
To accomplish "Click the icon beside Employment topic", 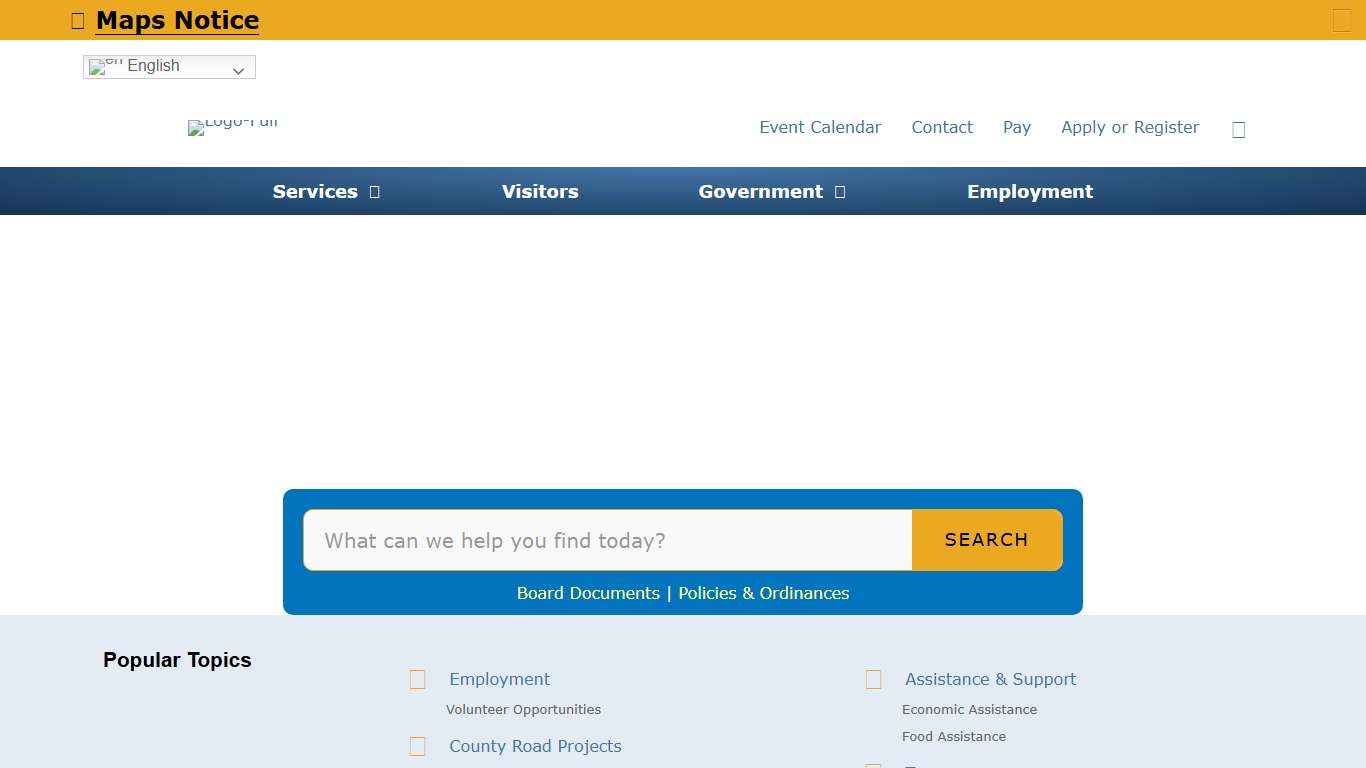I will pyautogui.click(x=418, y=680).
